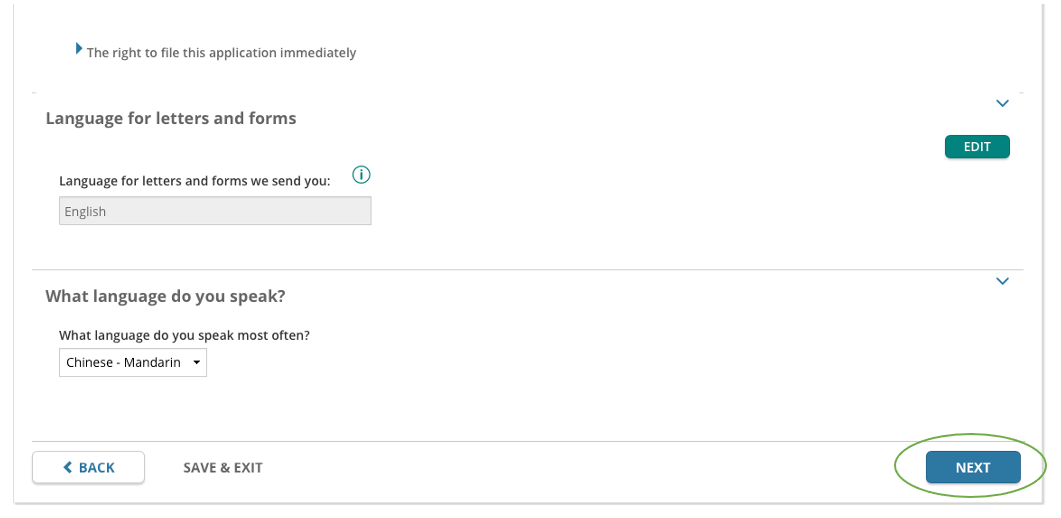
Task: Click 'What language do you speak most often?' label
Action: click(x=184, y=335)
